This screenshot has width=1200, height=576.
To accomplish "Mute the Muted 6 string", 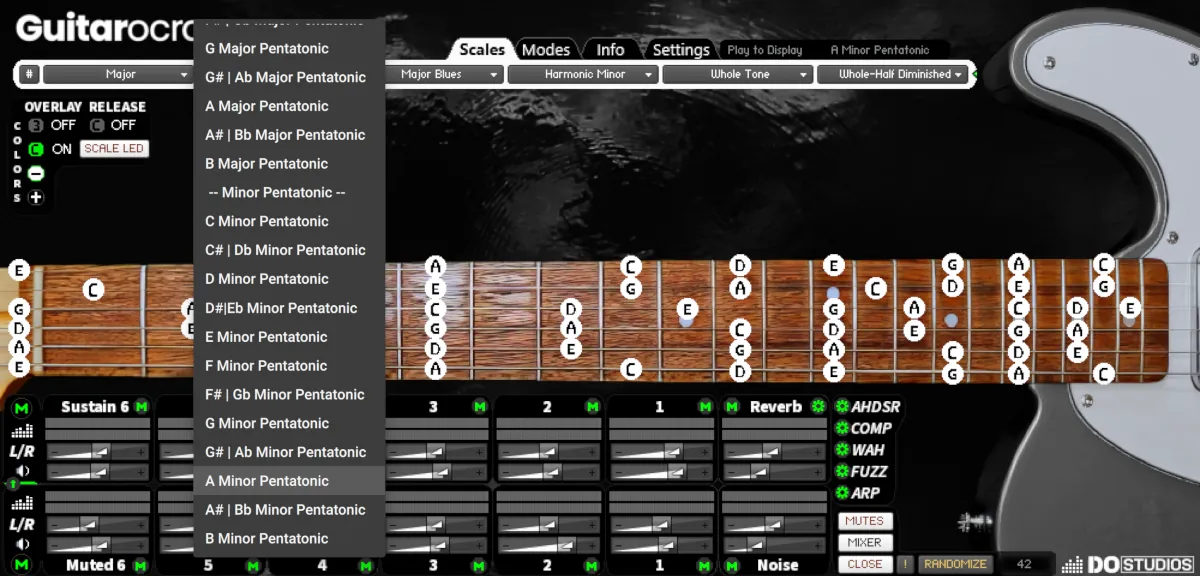I will point(140,565).
